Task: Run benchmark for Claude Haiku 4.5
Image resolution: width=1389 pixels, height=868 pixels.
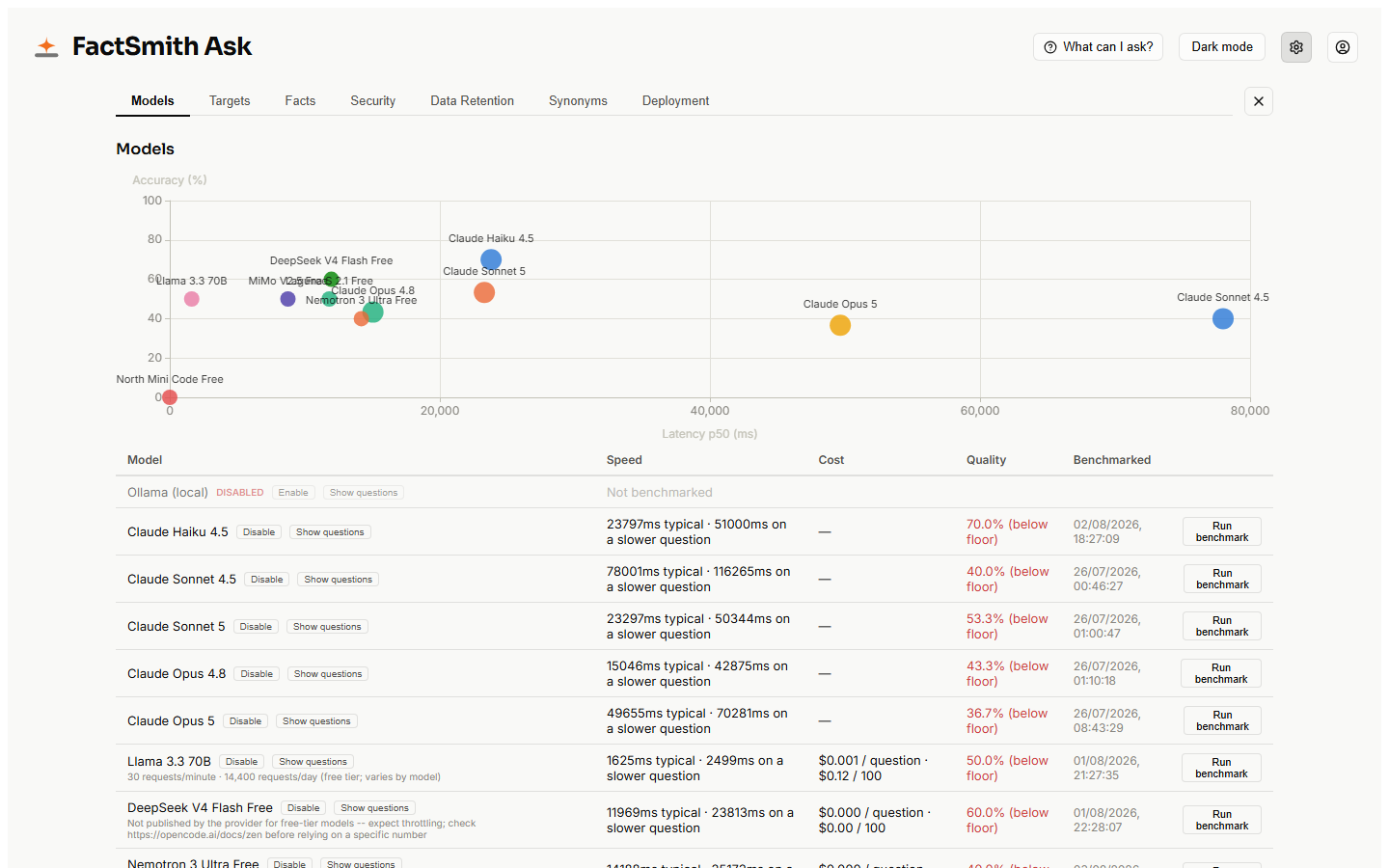Action: click(x=1222, y=532)
